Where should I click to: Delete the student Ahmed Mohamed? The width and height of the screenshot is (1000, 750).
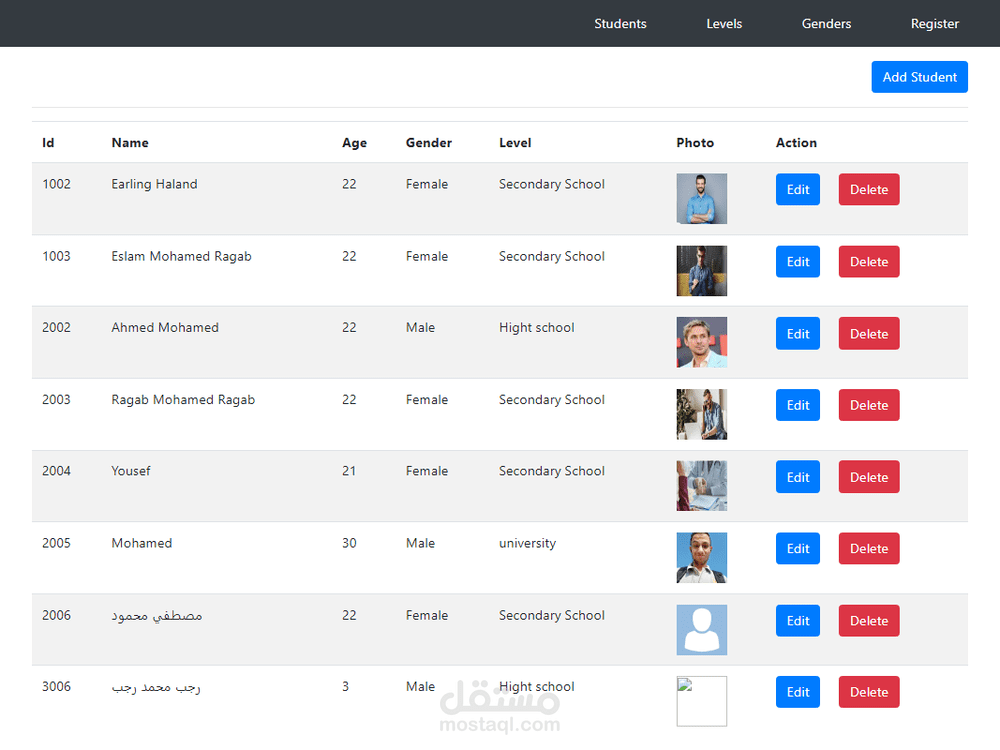coord(868,333)
